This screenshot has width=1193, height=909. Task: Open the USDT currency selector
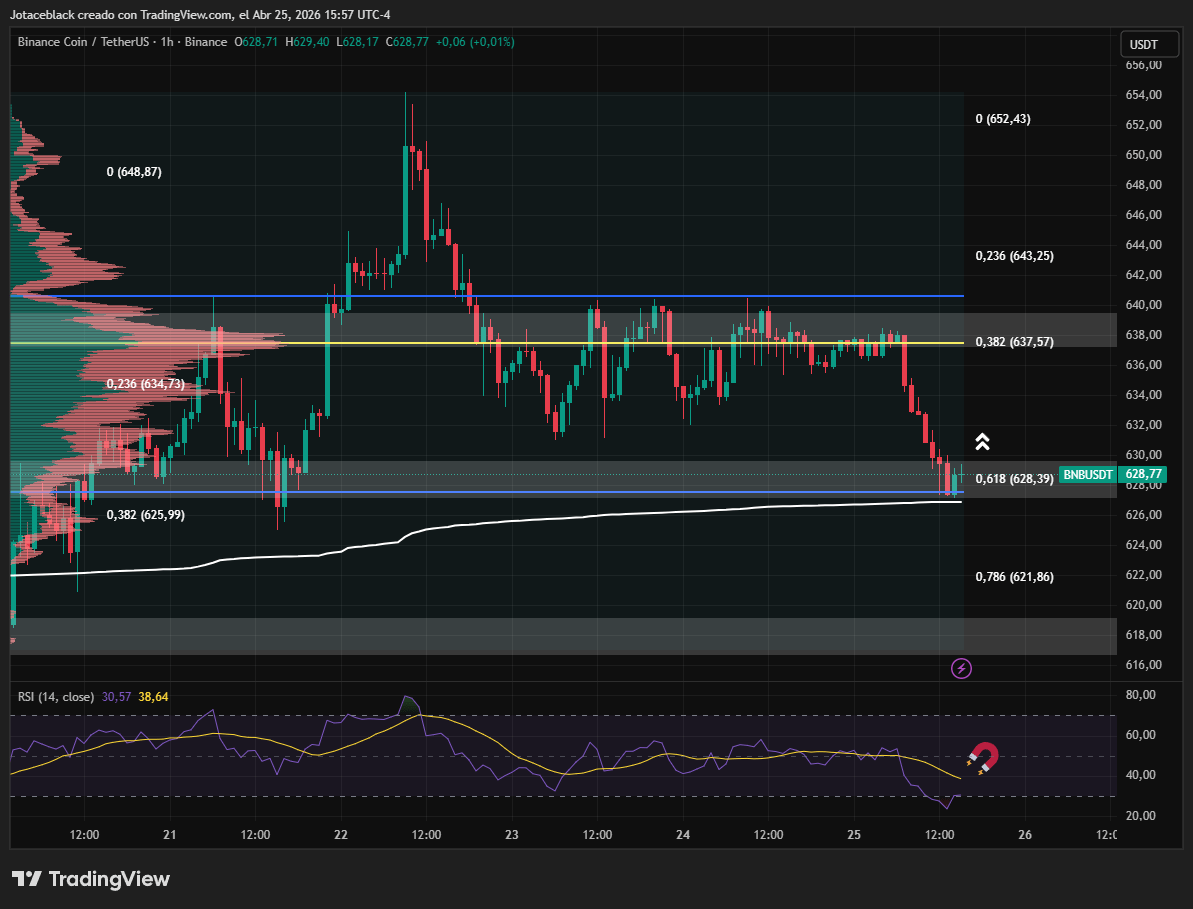coord(1143,45)
